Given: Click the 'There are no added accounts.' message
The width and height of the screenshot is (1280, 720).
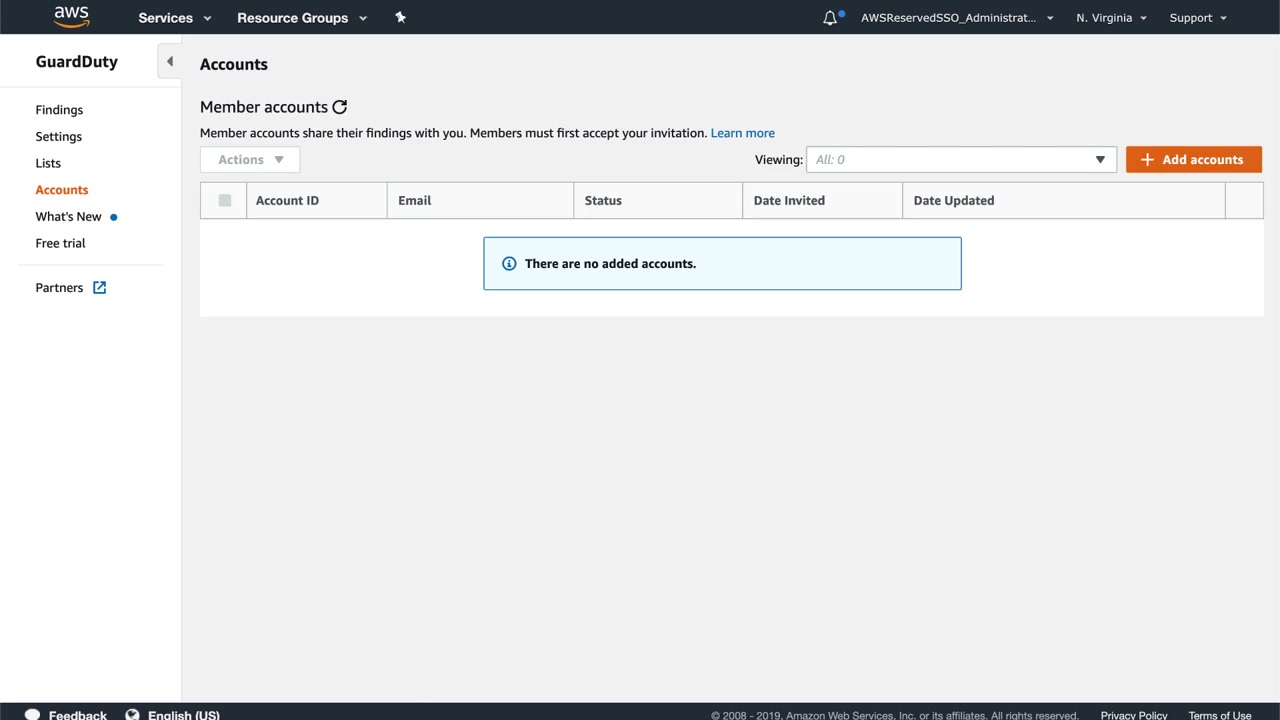Looking at the screenshot, I should (x=610, y=264).
